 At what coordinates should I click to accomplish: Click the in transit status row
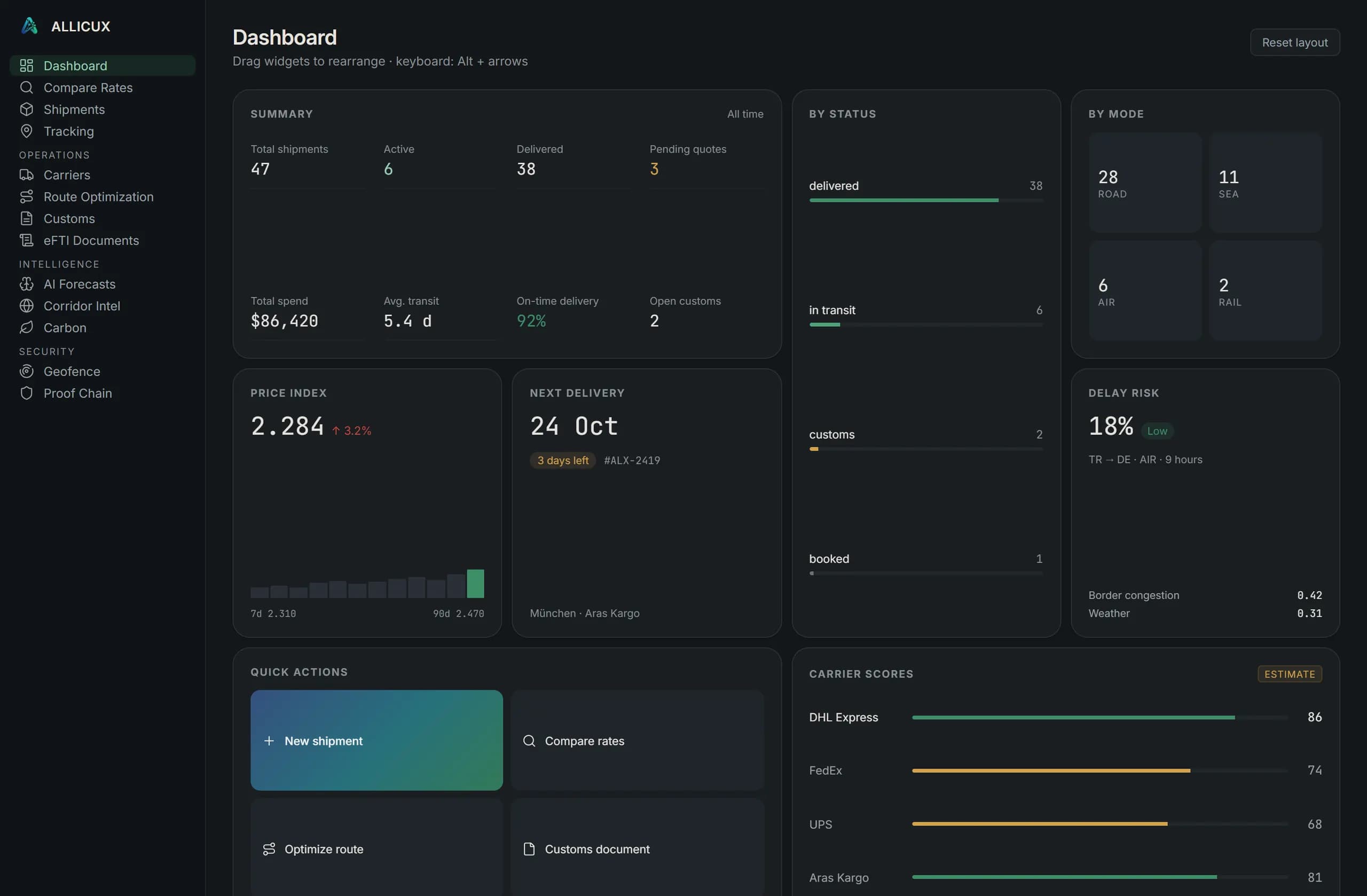pos(926,316)
